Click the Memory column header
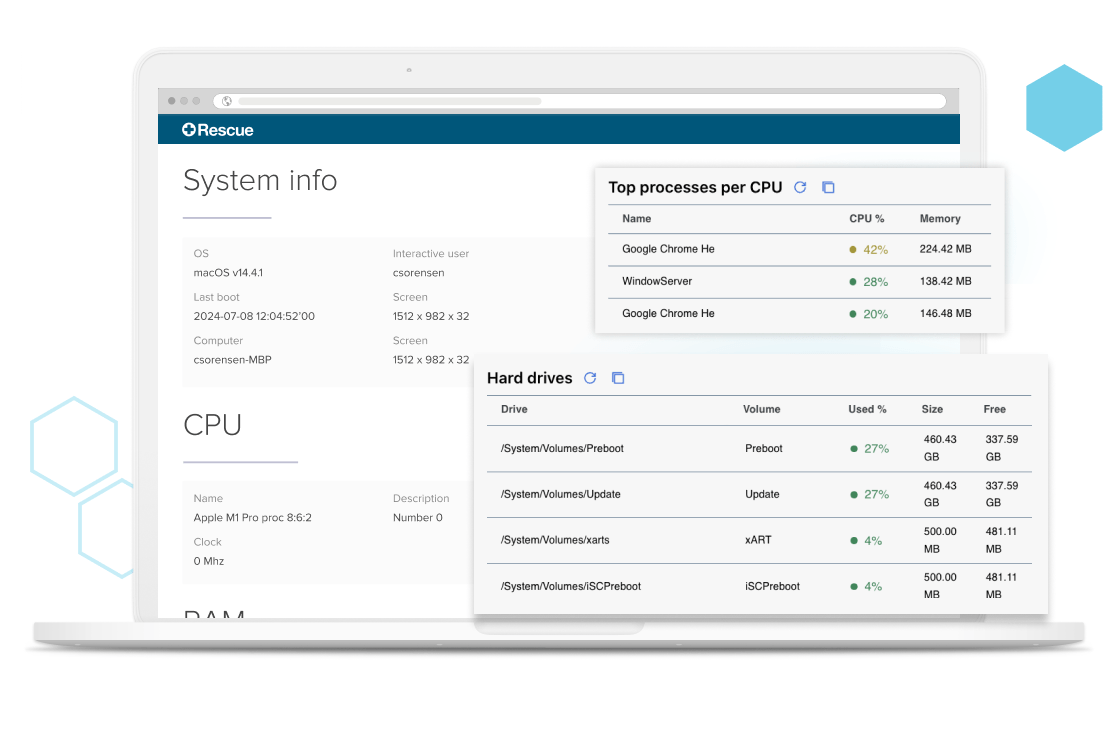 939,218
